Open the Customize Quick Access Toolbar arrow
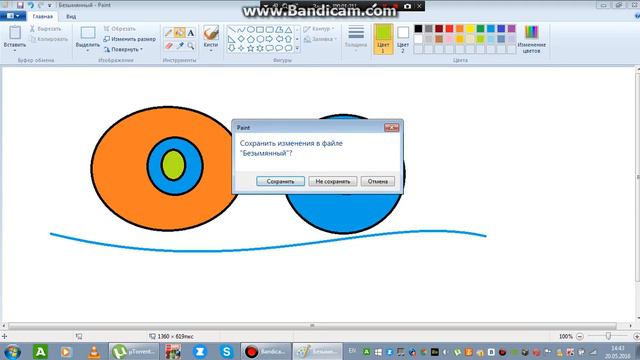Screen dimensions: 640x360 (50, 5)
